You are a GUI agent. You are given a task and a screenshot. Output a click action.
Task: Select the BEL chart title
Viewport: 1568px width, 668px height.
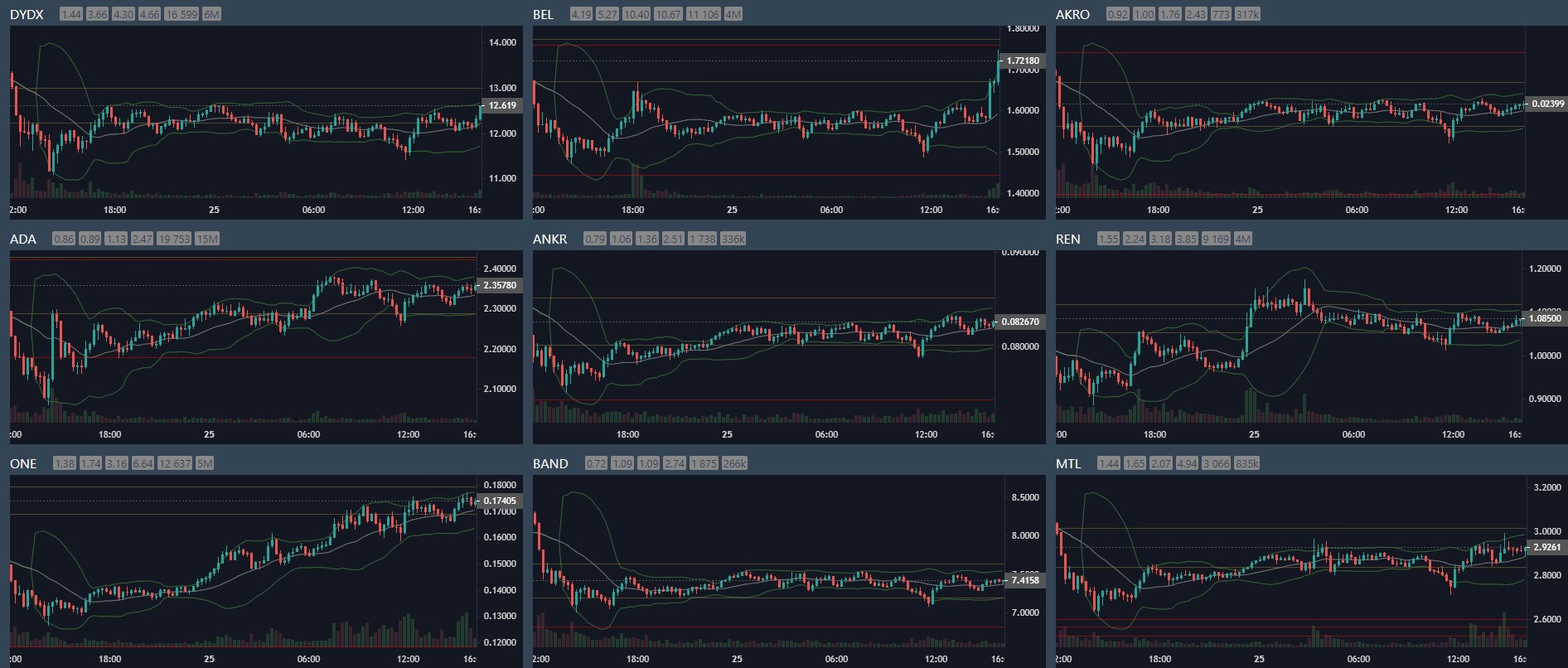click(x=543, y=14)
